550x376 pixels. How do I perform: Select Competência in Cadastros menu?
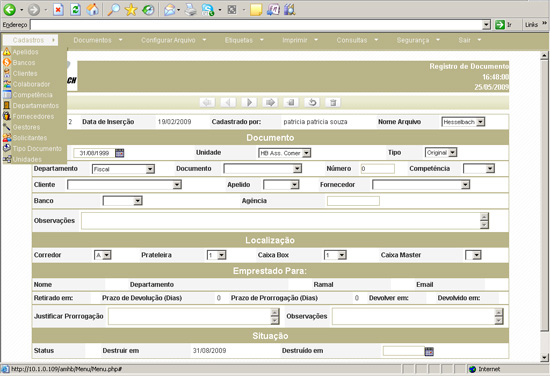[33, 95]
